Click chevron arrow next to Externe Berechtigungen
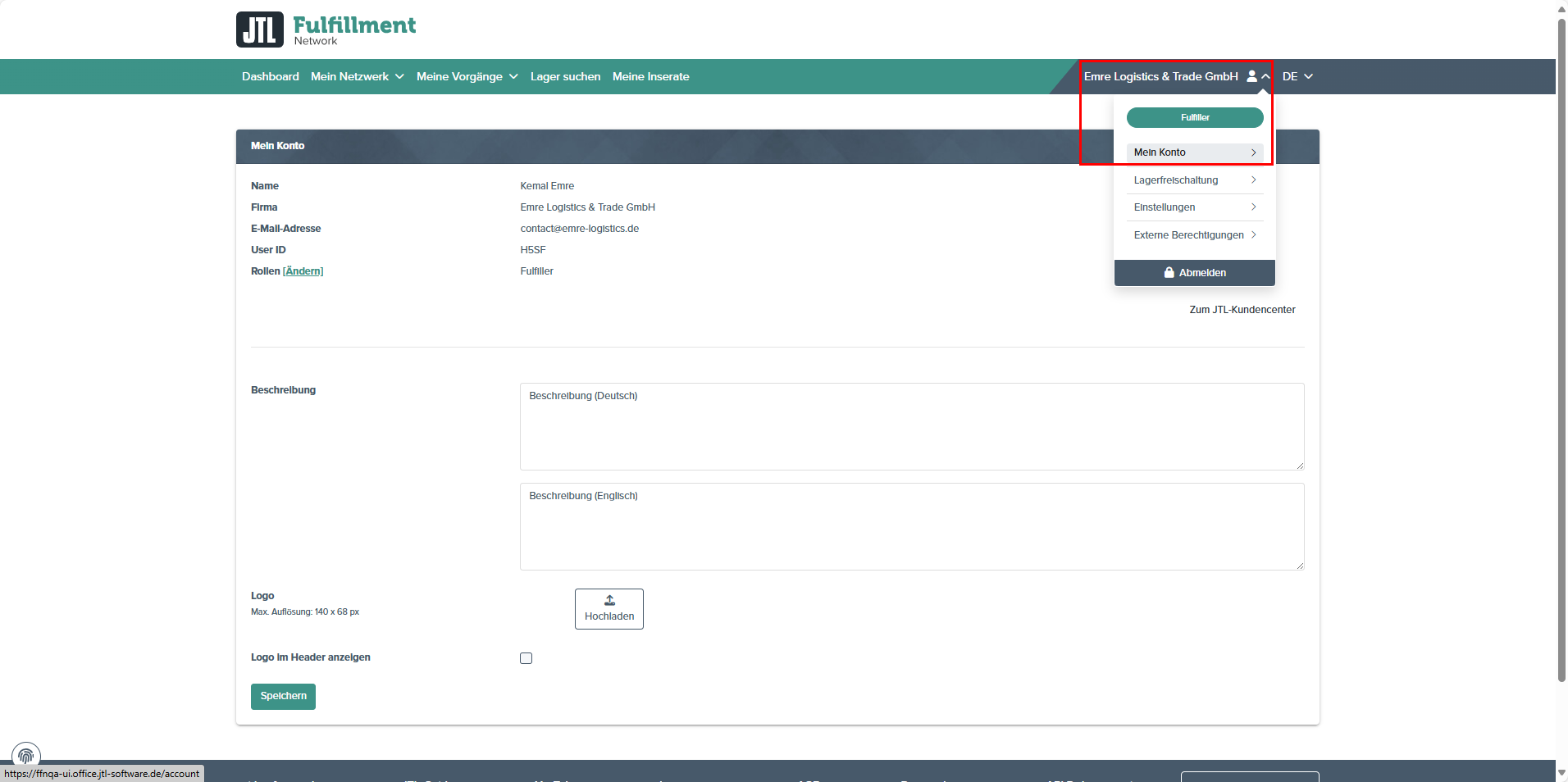The height and width of the screenshot is (782, 1568). [1253, 235]
